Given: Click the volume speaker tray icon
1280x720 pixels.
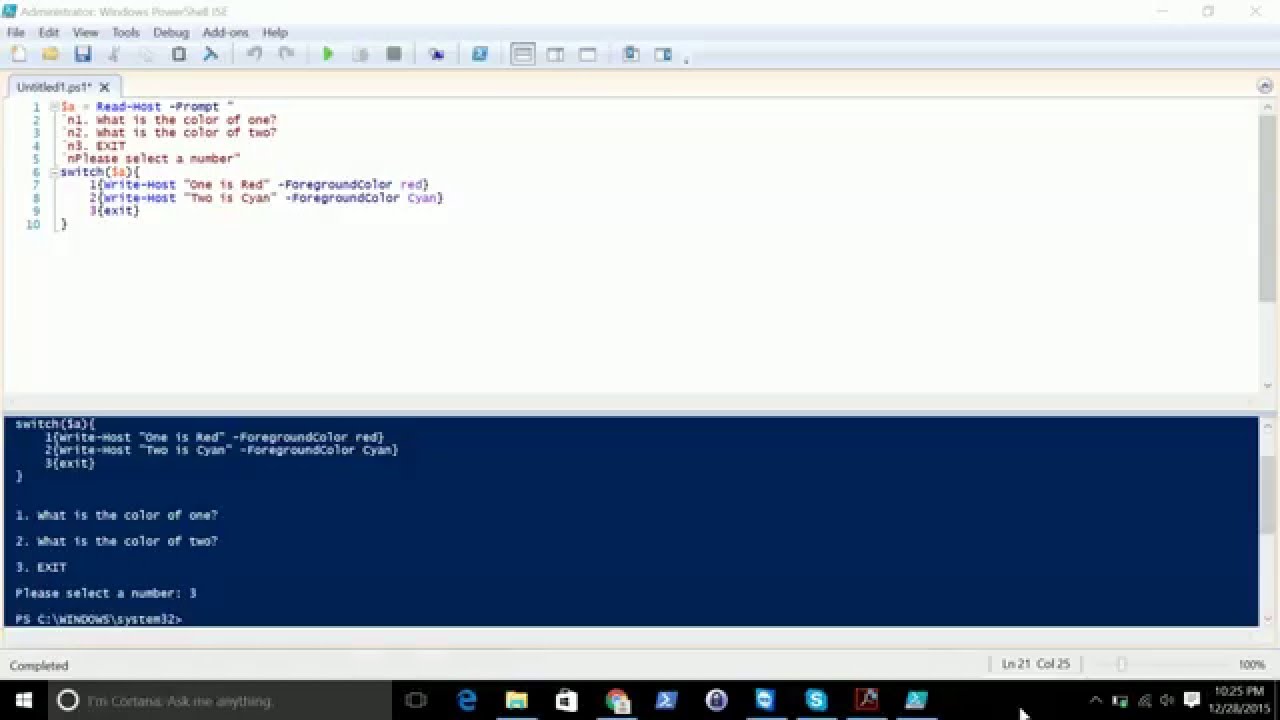Looking at the screenshot, I should click(x=1167, y=700).
